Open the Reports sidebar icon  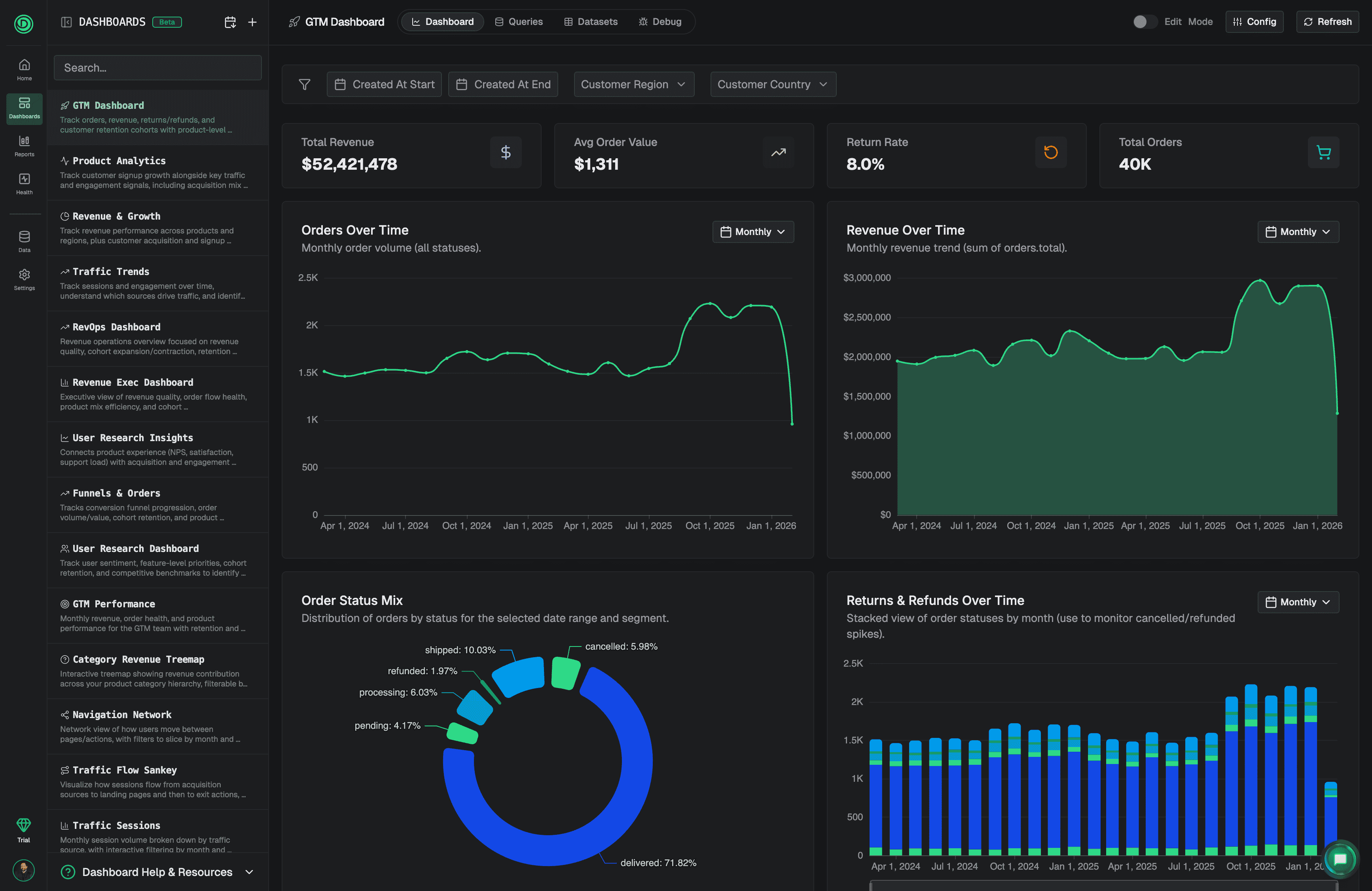[x=24, y=145]
